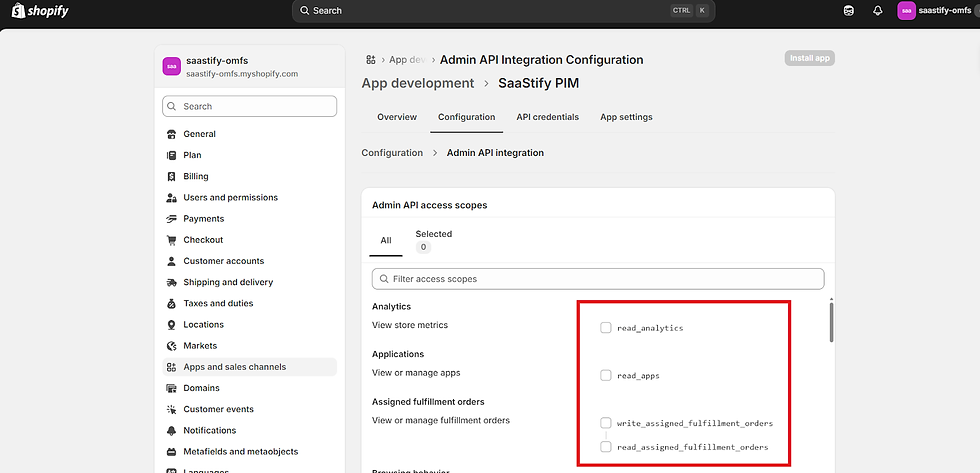Switch to the API credentials tab
The height and width of the screenshot is (473, 980).
(547, 117)
